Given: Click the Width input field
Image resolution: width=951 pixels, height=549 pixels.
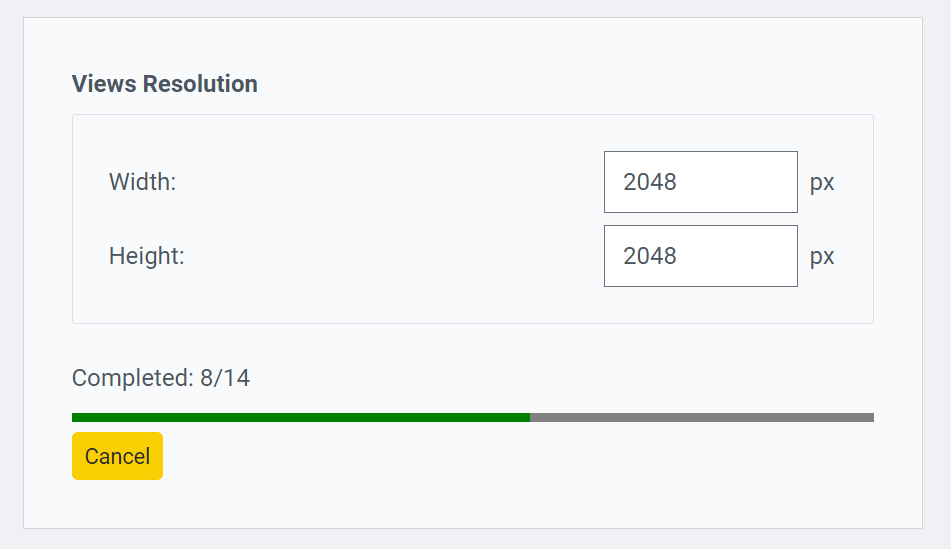Looking at the screenshot, I should pyautogui.click(x=700, y=182).
